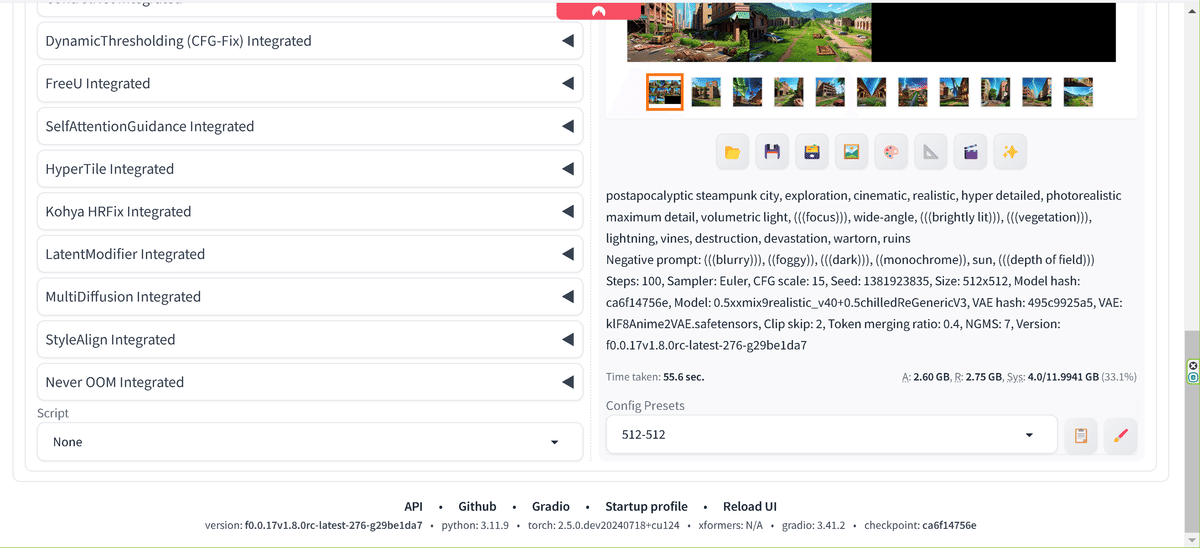Select the fourth gallery thumbnail
1200x548 pixels.
(x=789, y=92)
